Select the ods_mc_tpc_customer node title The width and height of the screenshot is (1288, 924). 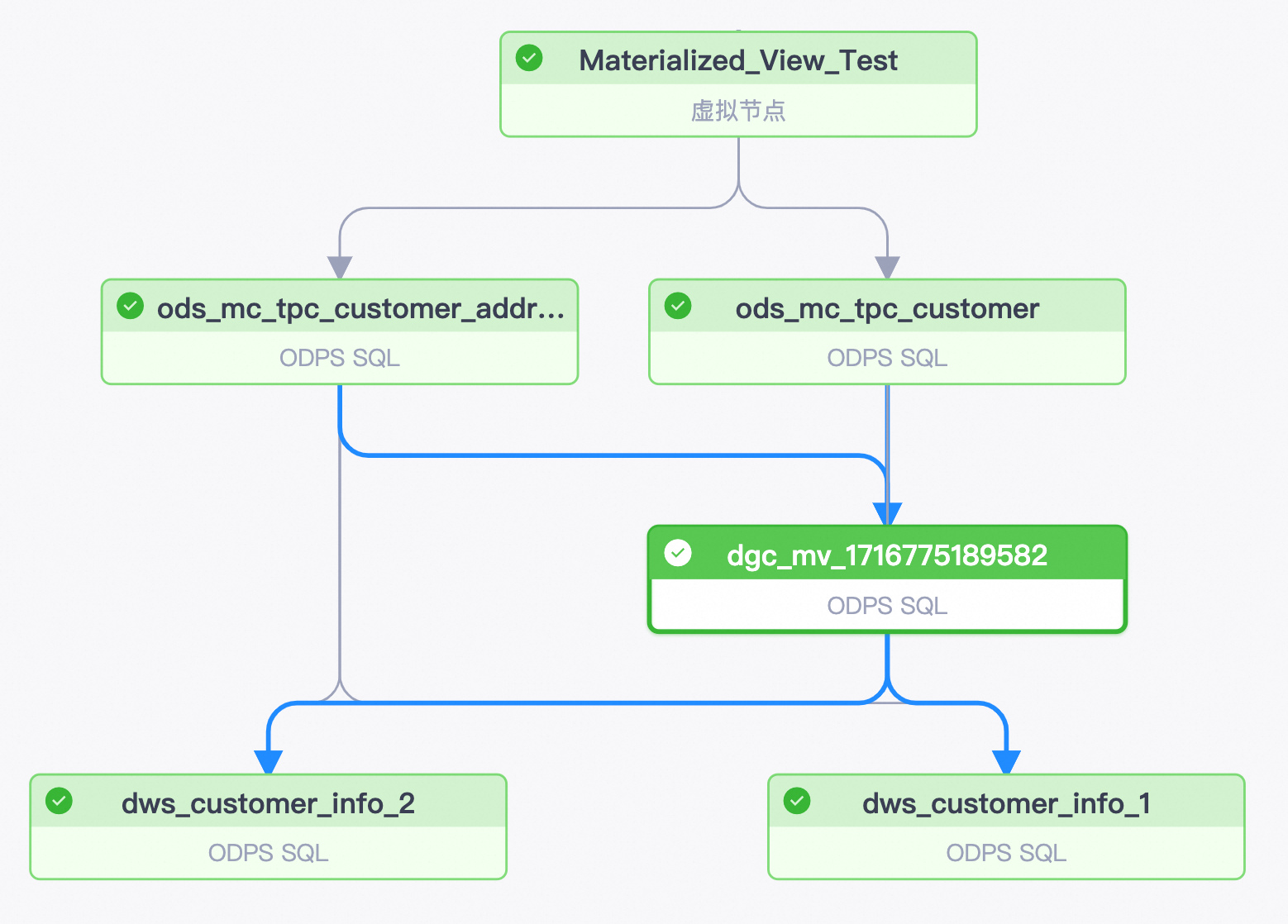(x=887, y=308)
